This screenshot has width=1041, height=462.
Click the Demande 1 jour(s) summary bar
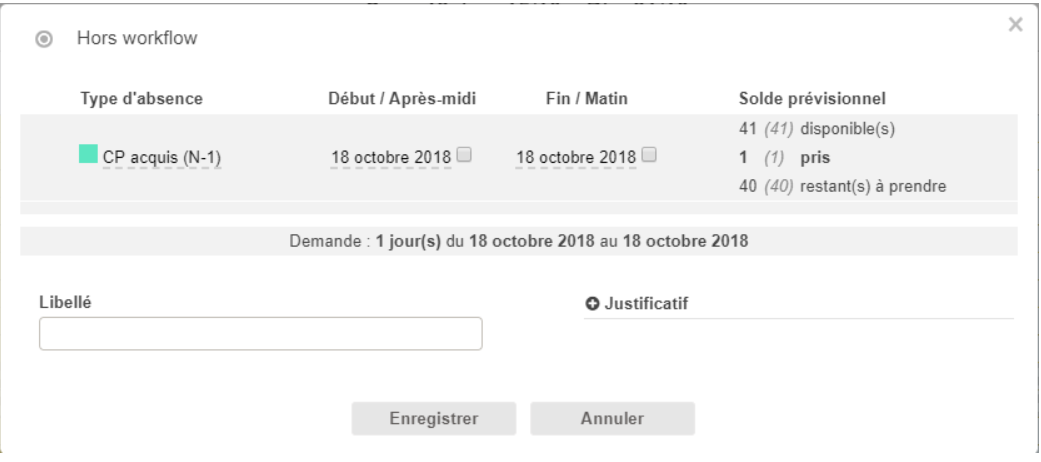(x=518, y=241)
